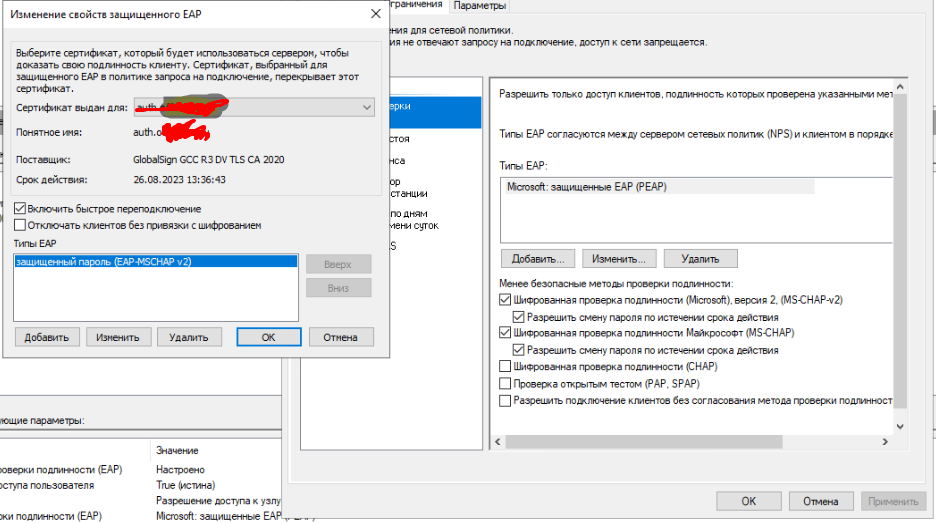Click the scroll up arrow in the policy pane

click(900, 87)
